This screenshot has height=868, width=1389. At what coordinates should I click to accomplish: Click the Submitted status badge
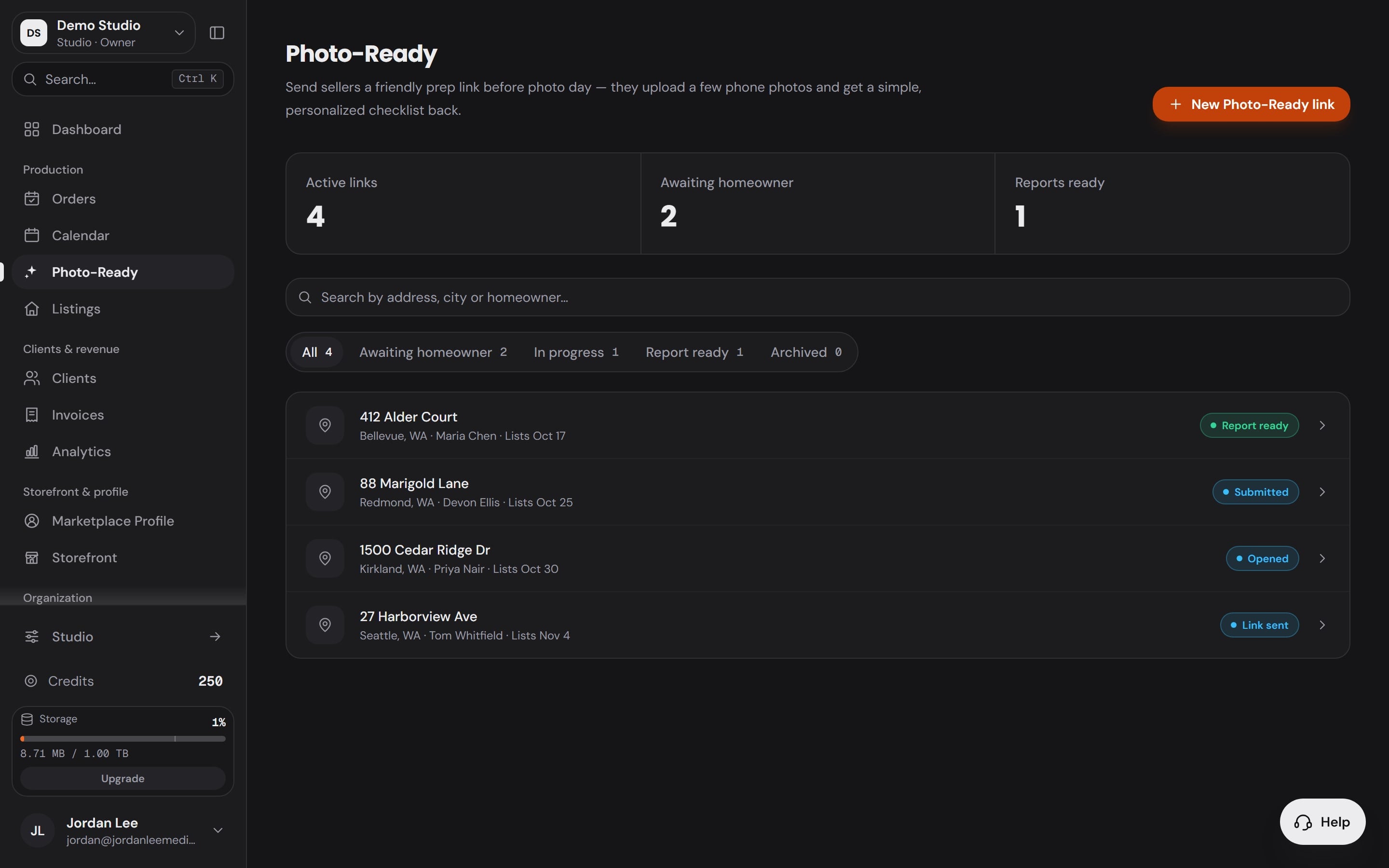[1255, 492]
